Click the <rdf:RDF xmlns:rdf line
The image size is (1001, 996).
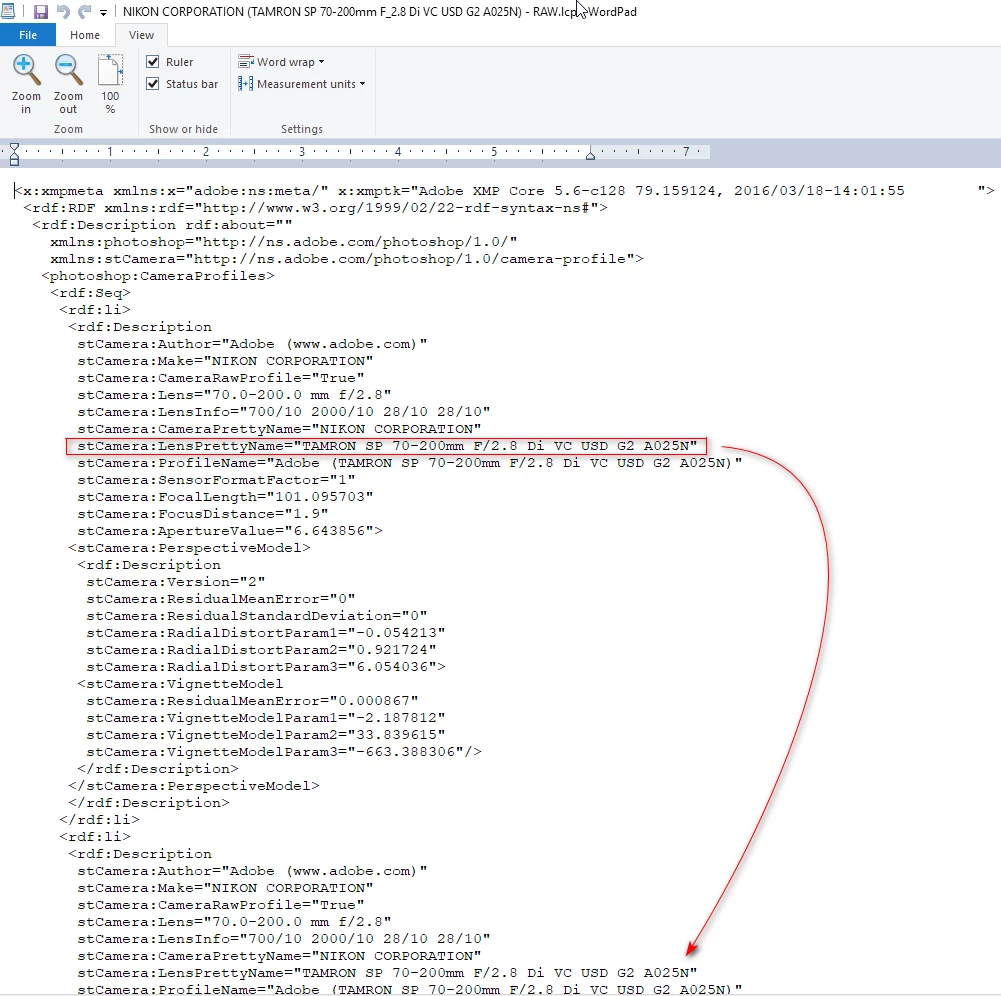click(x=315, y=208)
